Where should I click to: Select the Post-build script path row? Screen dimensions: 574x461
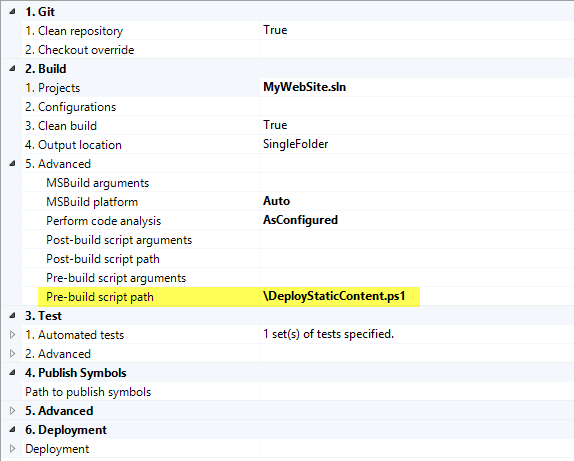pos(298,259)
